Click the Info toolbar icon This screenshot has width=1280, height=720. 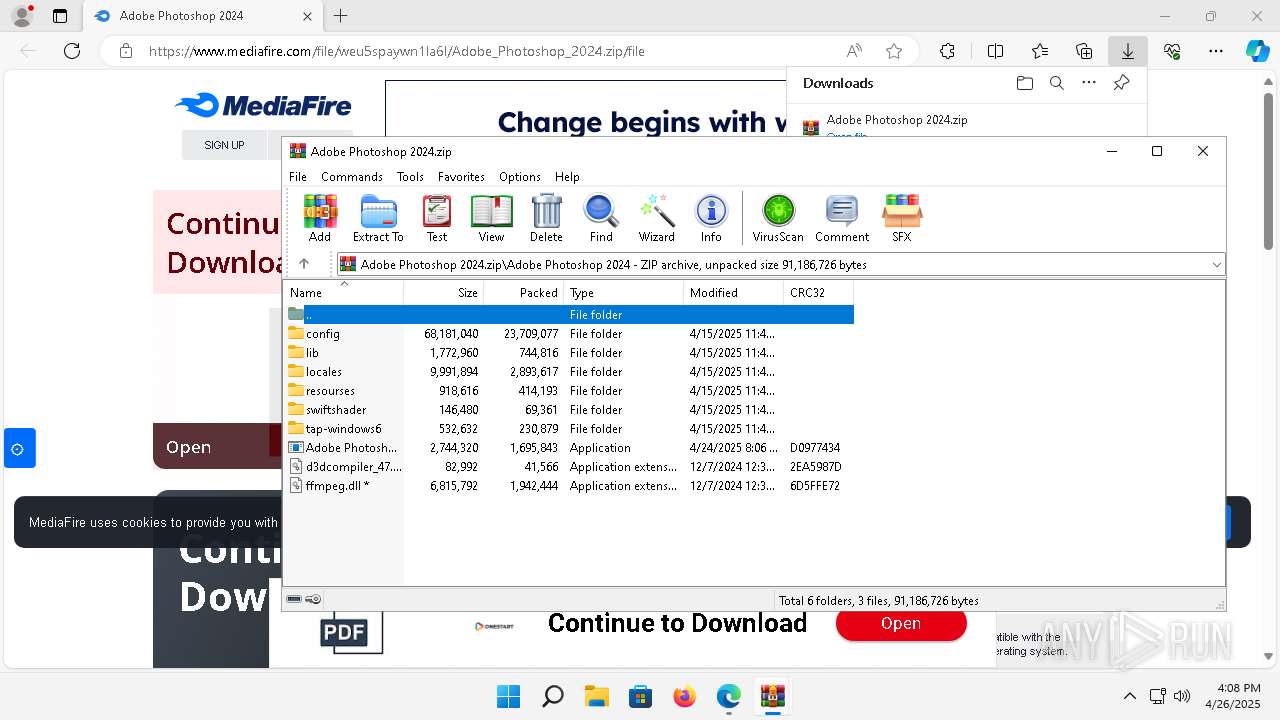[x=711, y=218]
